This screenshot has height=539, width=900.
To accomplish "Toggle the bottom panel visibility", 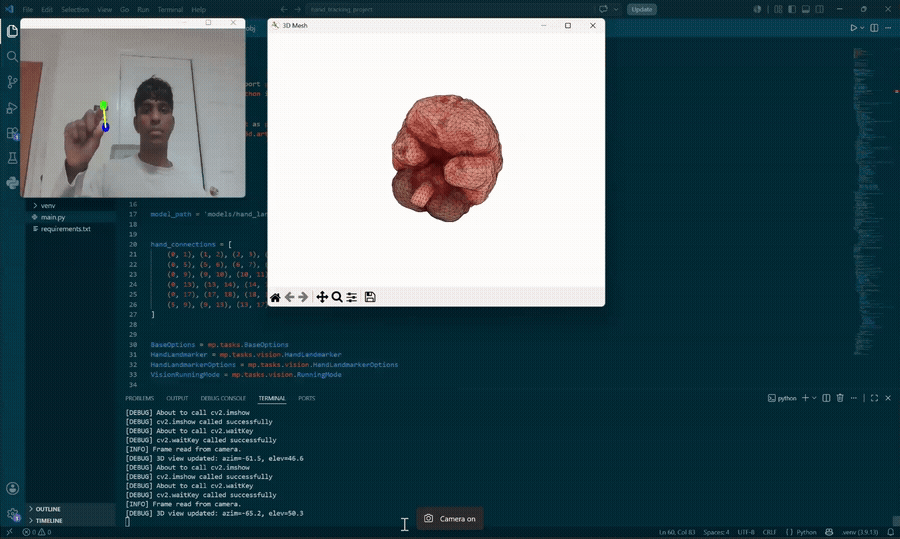I will [x=806, y=9].
